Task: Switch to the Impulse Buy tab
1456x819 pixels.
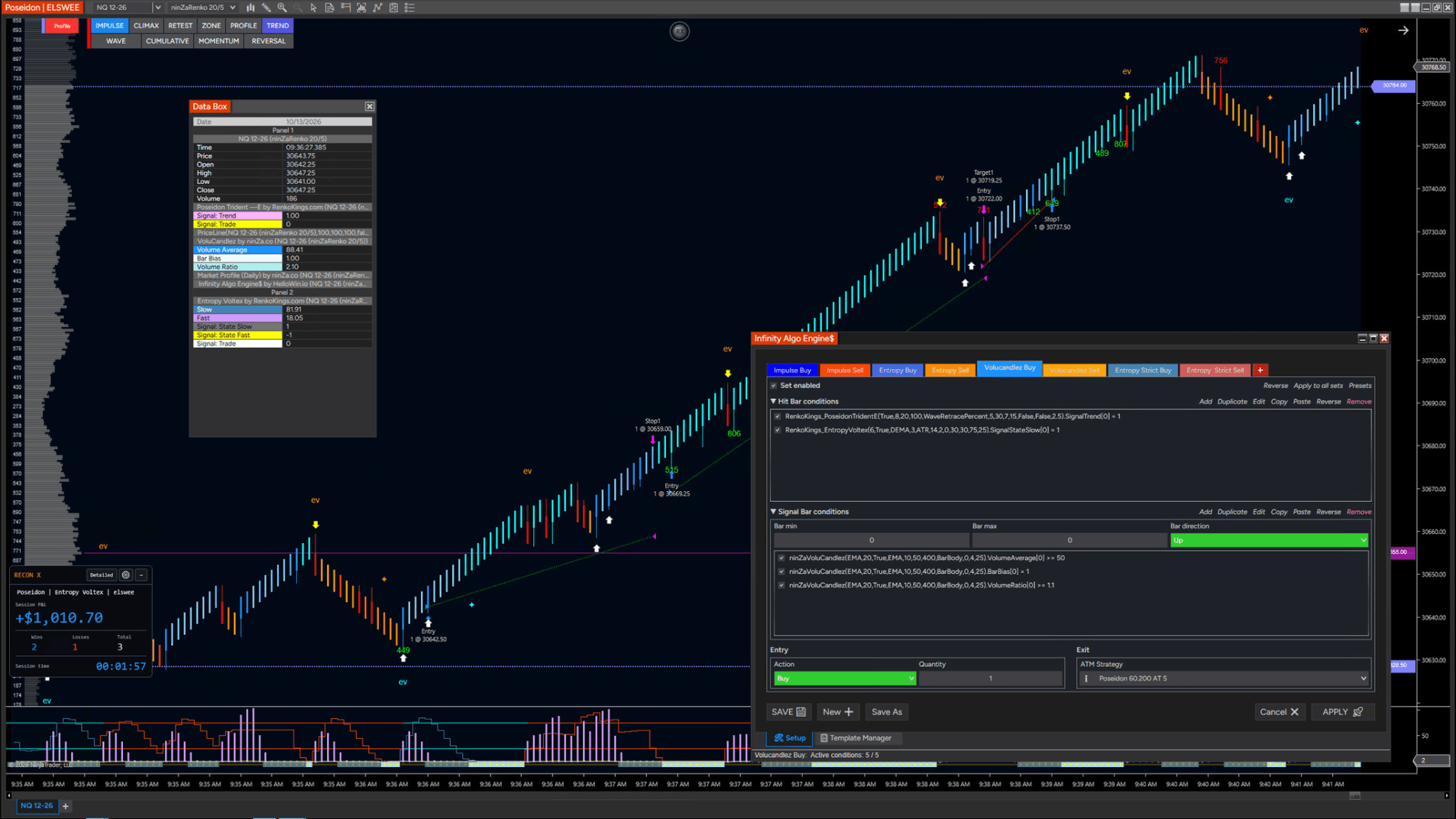Action: (792, 371)
